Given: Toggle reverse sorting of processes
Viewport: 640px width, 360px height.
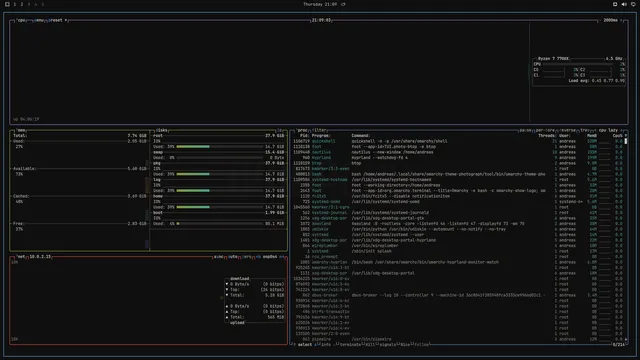Looking at the screenshot, I should click(568, 130).
